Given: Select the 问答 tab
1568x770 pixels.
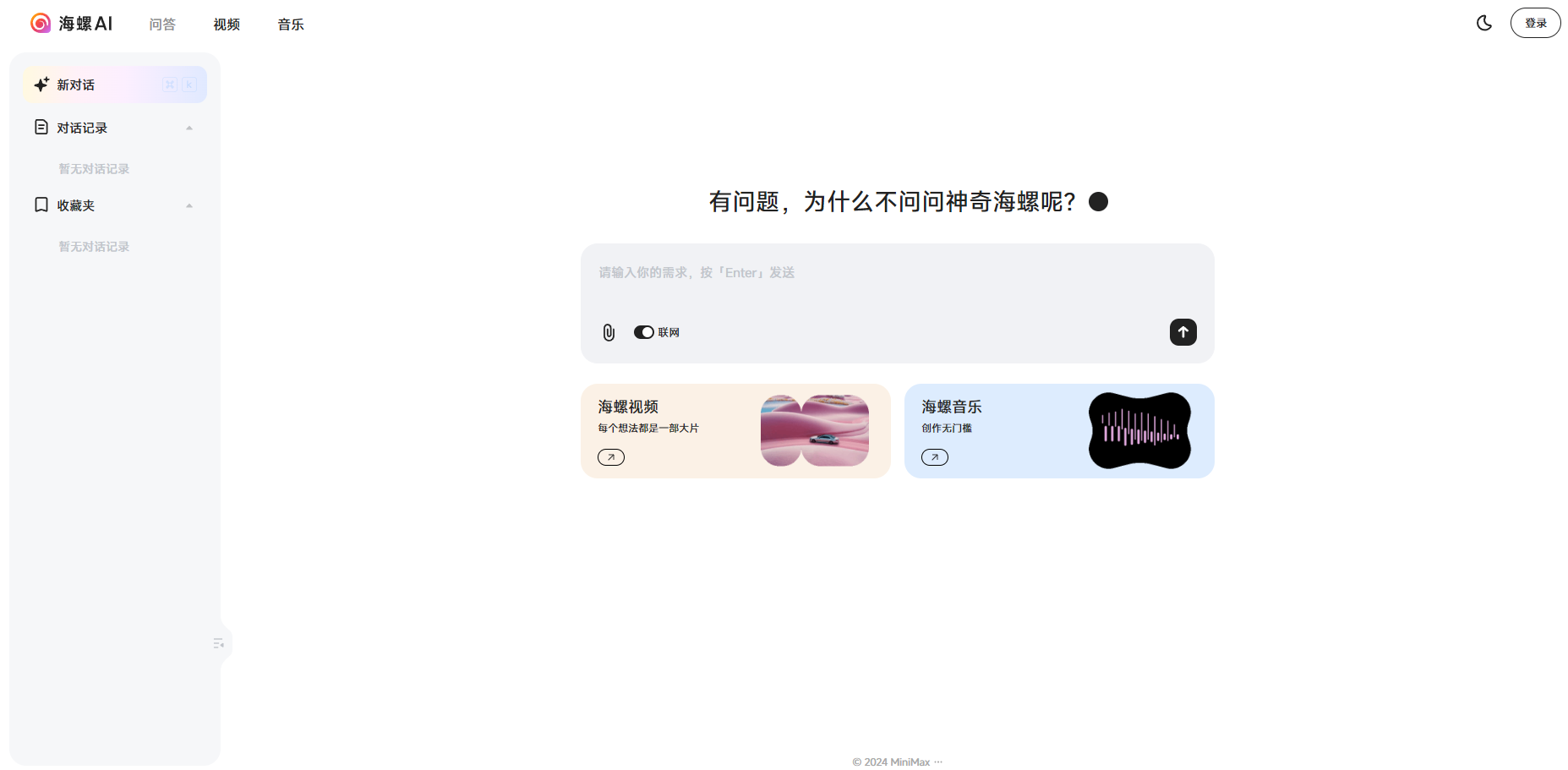Looking at the screenshot, I should [162, 25].
